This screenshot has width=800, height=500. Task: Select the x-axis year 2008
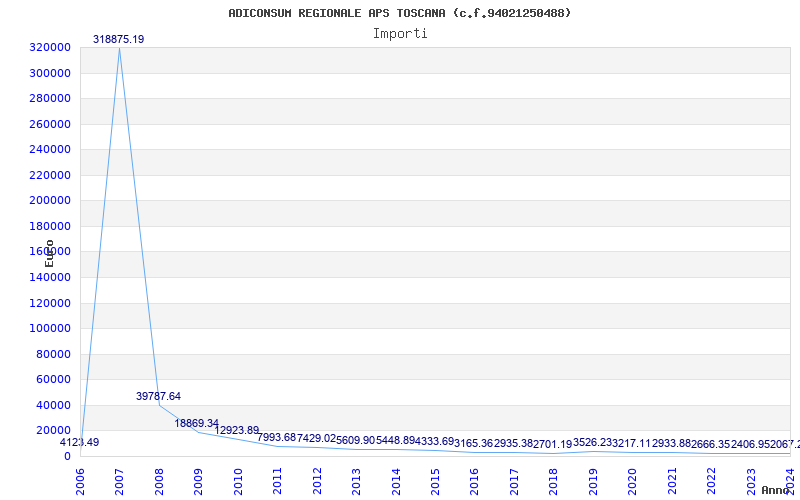pyautogui.click(x=159, y=482)
